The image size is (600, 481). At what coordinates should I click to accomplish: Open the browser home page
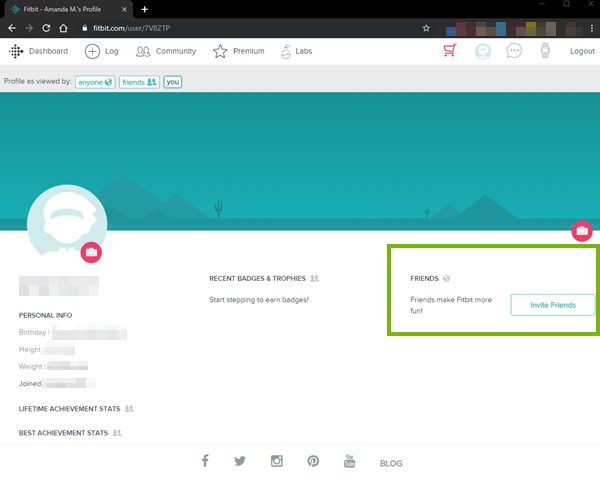[x=64, y=28]
